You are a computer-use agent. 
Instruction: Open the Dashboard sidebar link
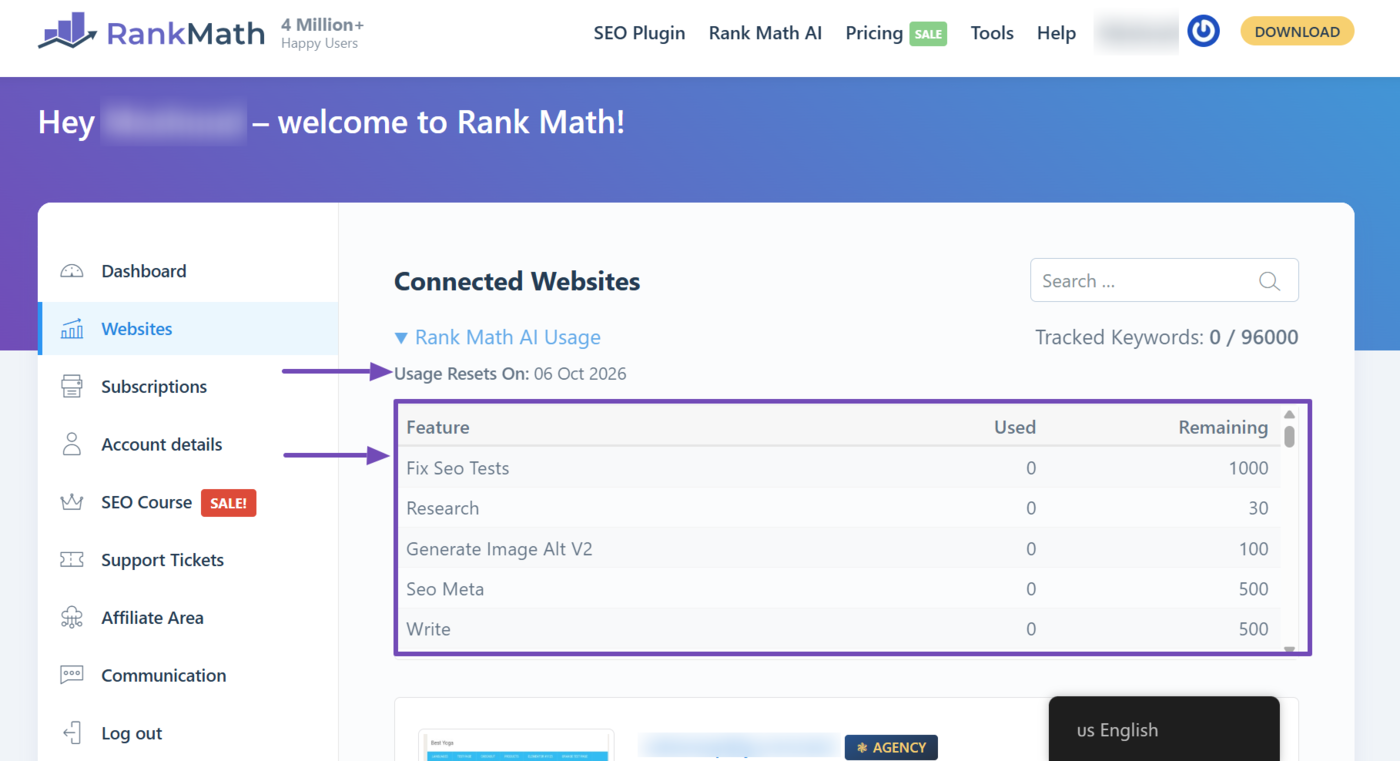(x=144, y=271)
